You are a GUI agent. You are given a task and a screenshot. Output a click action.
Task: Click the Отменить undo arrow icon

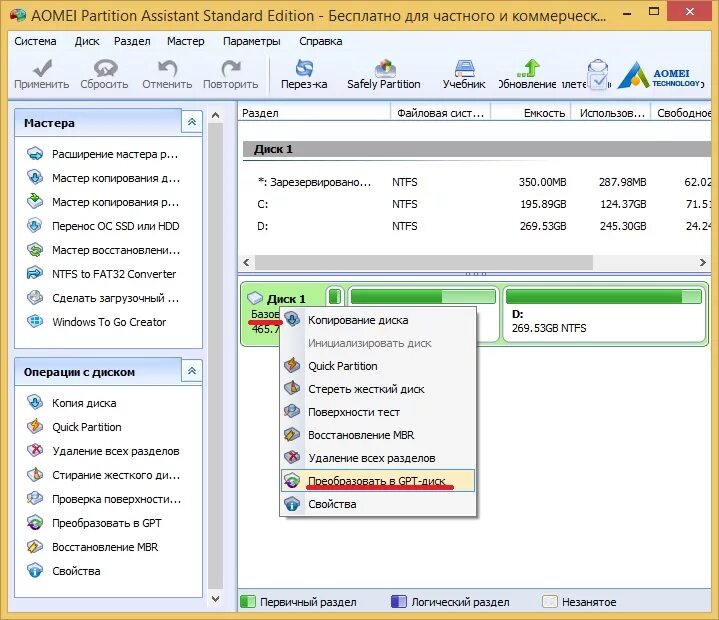pyautogui.click(x=167, y=68)
